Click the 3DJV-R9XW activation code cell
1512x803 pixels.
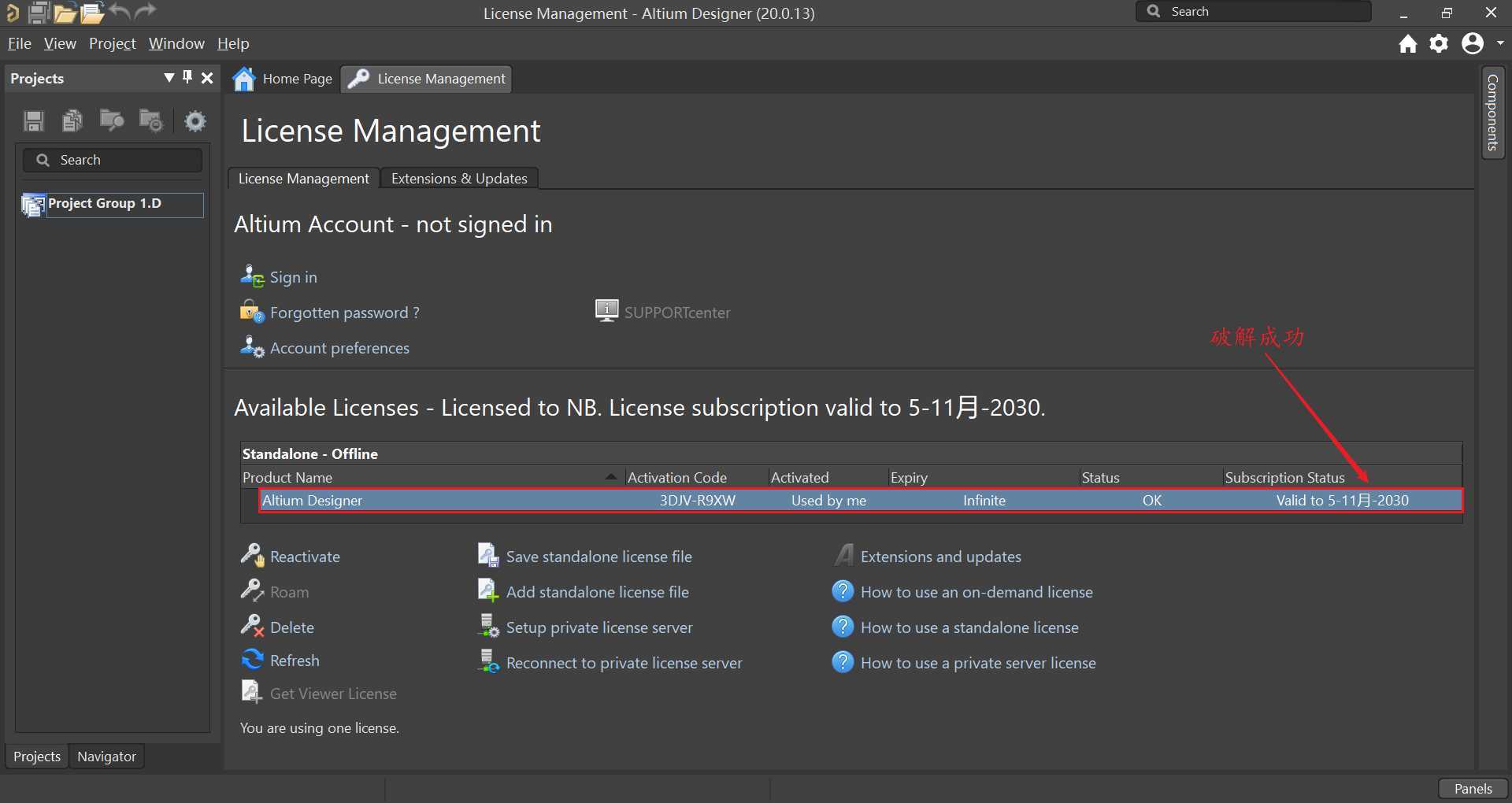click(697, 501)
